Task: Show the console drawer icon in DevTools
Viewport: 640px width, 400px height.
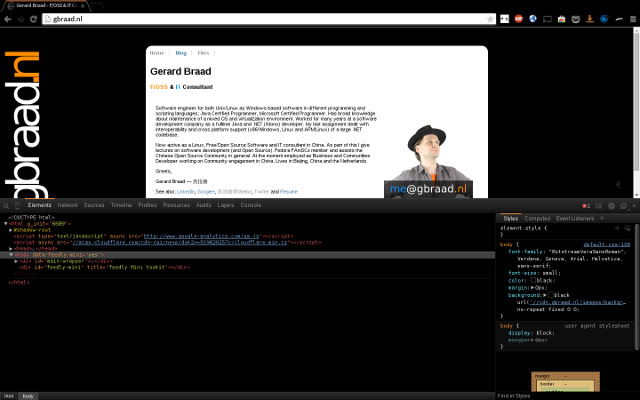Action: 599,206
